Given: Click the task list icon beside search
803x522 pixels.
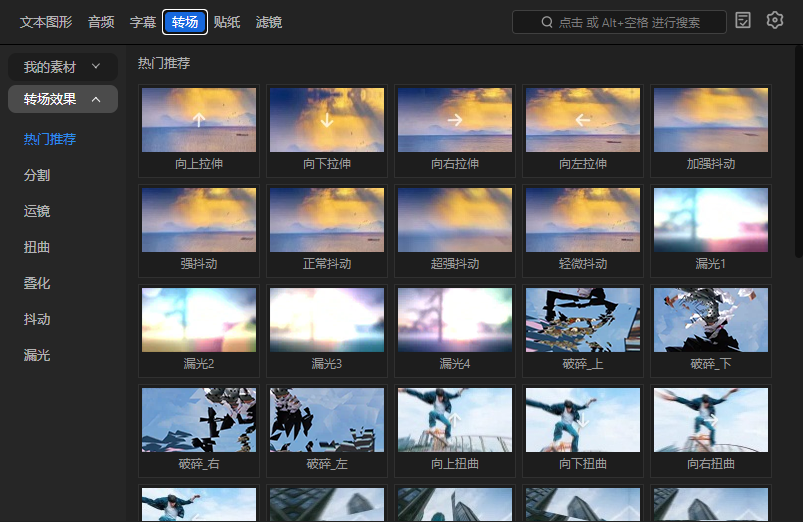Looking at the screenshot, I should tap(743, 20).
